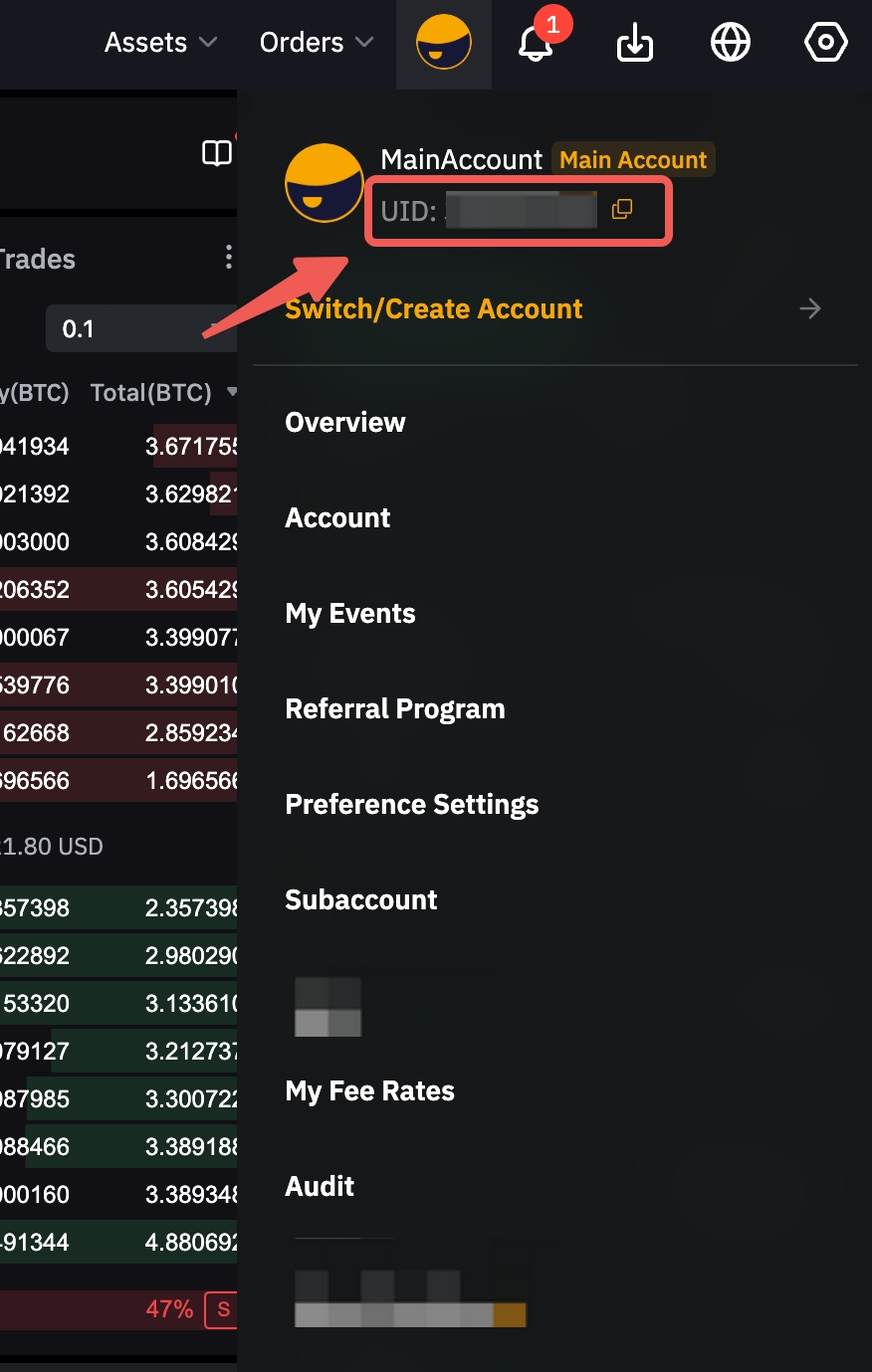
Task: Click the large MainAccount avatar image
Action: 325,183
